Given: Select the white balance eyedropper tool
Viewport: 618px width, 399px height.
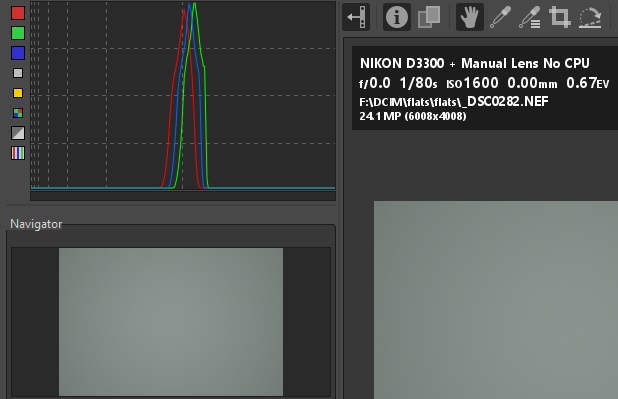Looking at the screenshot, I should pos(500,17).
